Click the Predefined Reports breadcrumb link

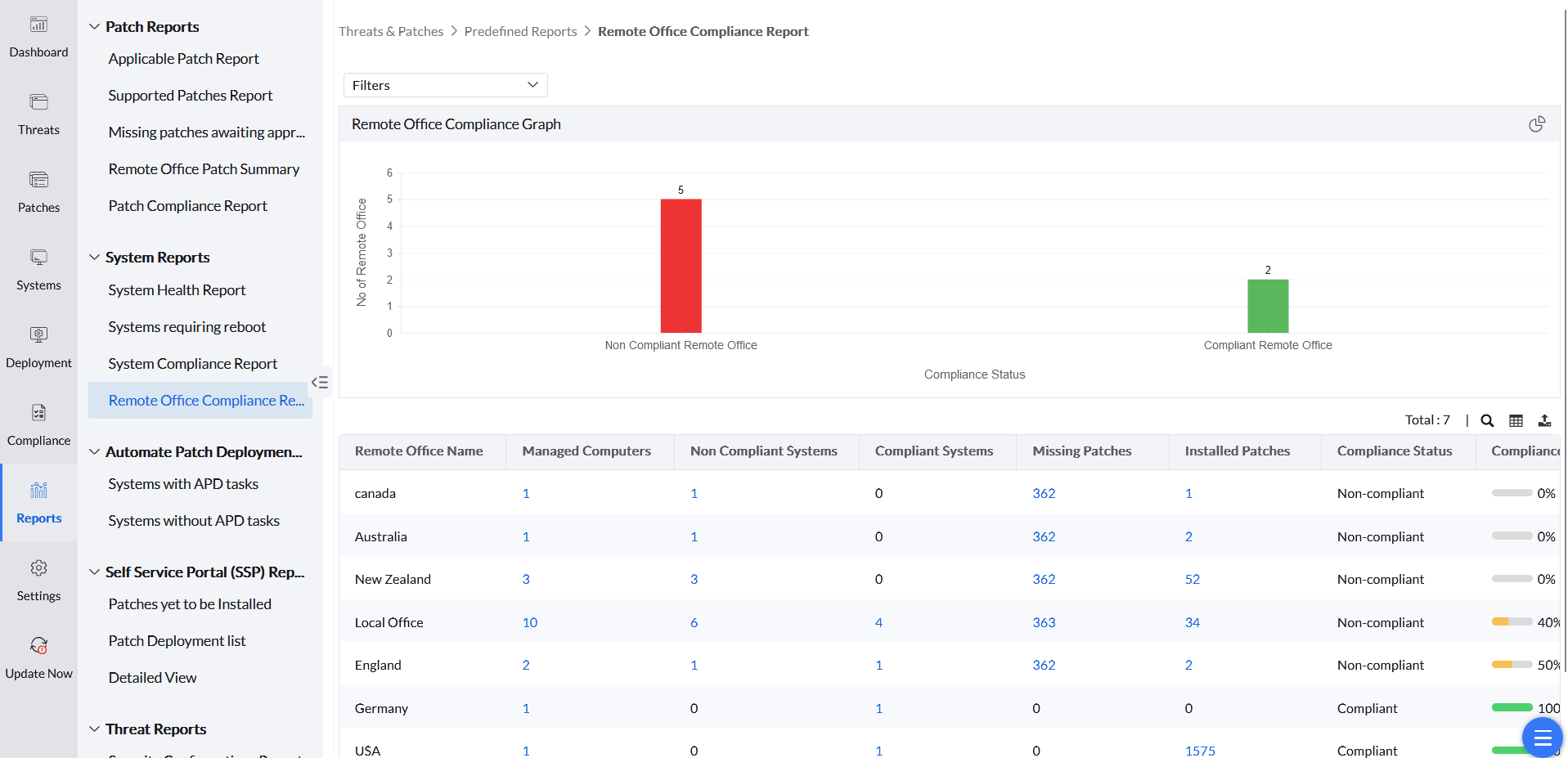tap(520, 32)
